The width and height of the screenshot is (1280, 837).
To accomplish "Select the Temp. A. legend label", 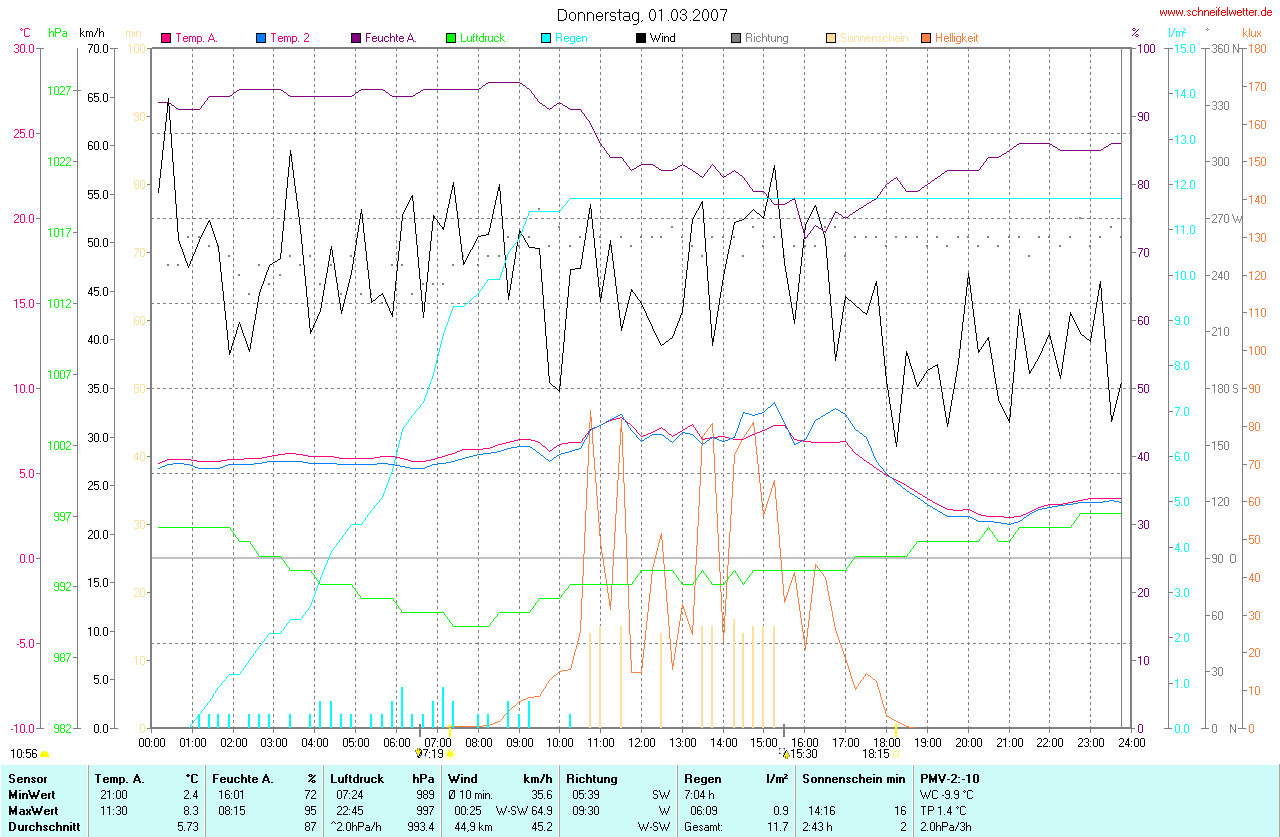I will [x=196, y=38].
